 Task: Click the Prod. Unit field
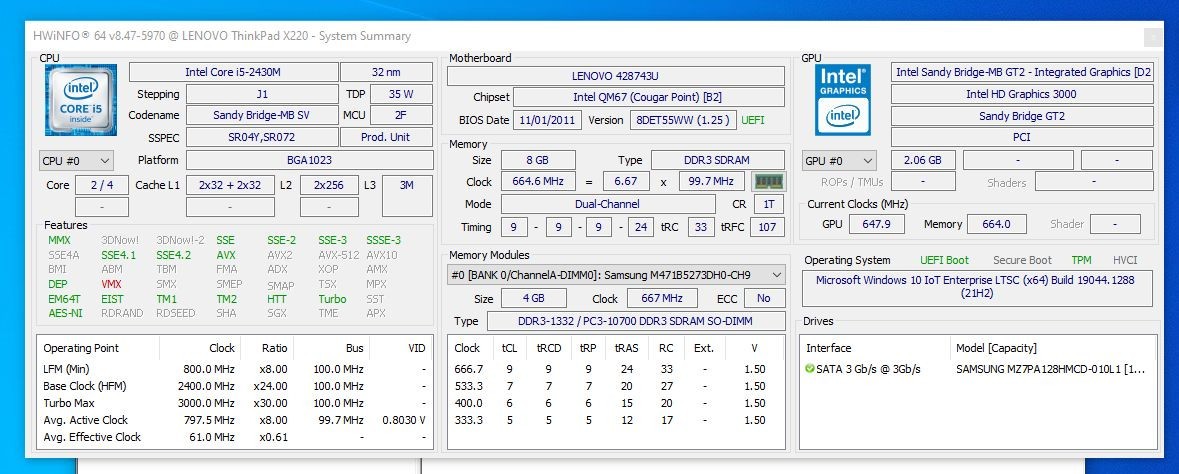[x=386, y=137]
